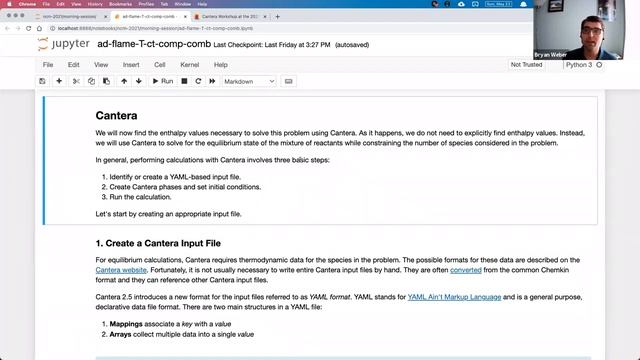The image size is (640, 360).
Task: Click the Arrays list item
Action: pyautogui.click(x=182, y=334)
